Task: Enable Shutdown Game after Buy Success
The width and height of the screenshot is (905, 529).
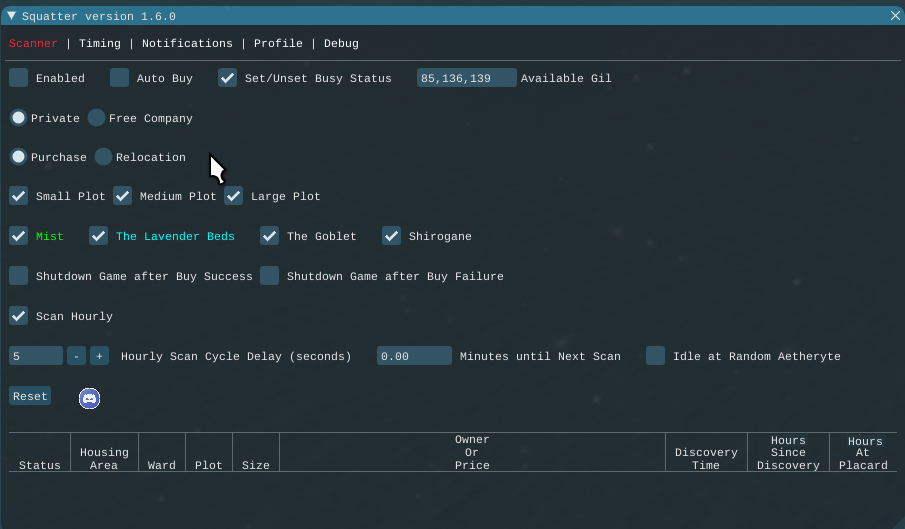Action: point(18,276)
